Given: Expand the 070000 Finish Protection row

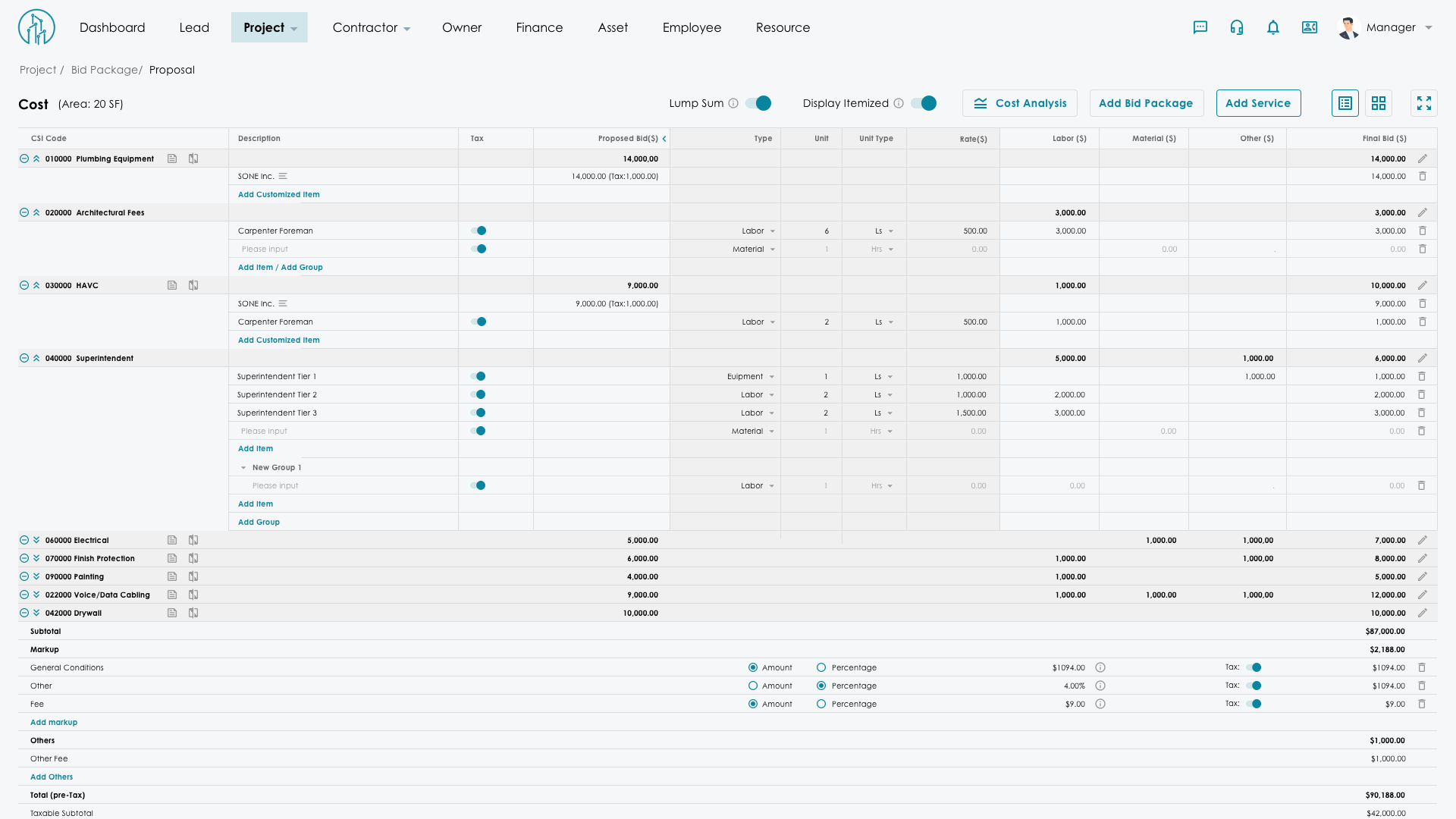Looking at the screenshot, I should coord(36,558).
